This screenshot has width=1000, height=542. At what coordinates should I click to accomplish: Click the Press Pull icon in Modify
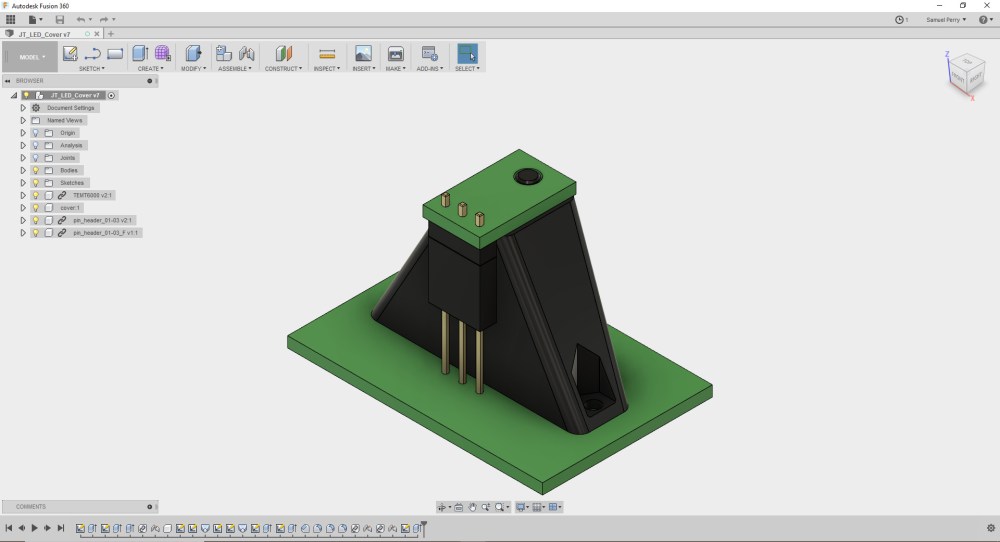pyautogui.click(x=193, y=54)
